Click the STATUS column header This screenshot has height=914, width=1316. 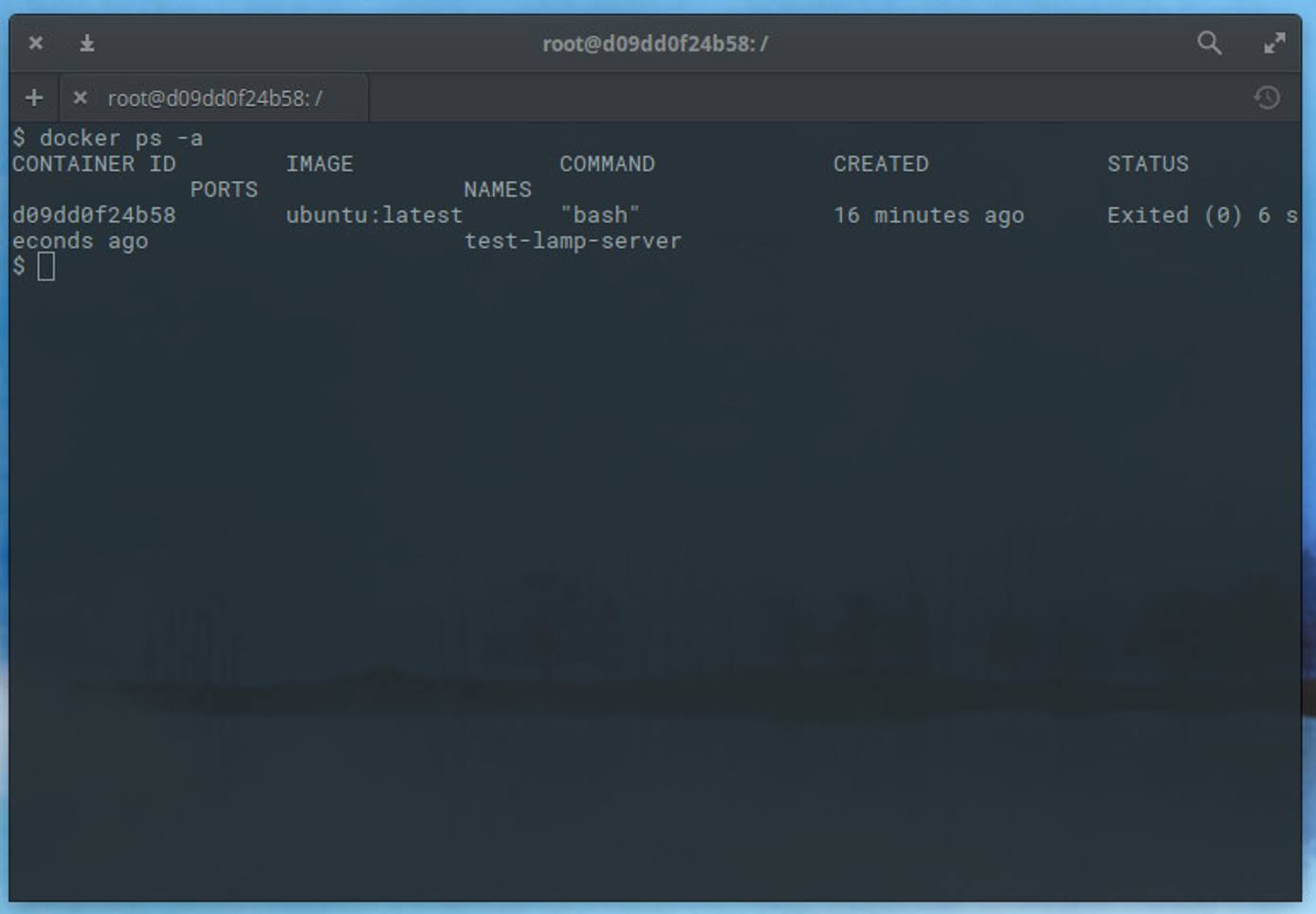pyautogui.click(x=1147, y=163)
